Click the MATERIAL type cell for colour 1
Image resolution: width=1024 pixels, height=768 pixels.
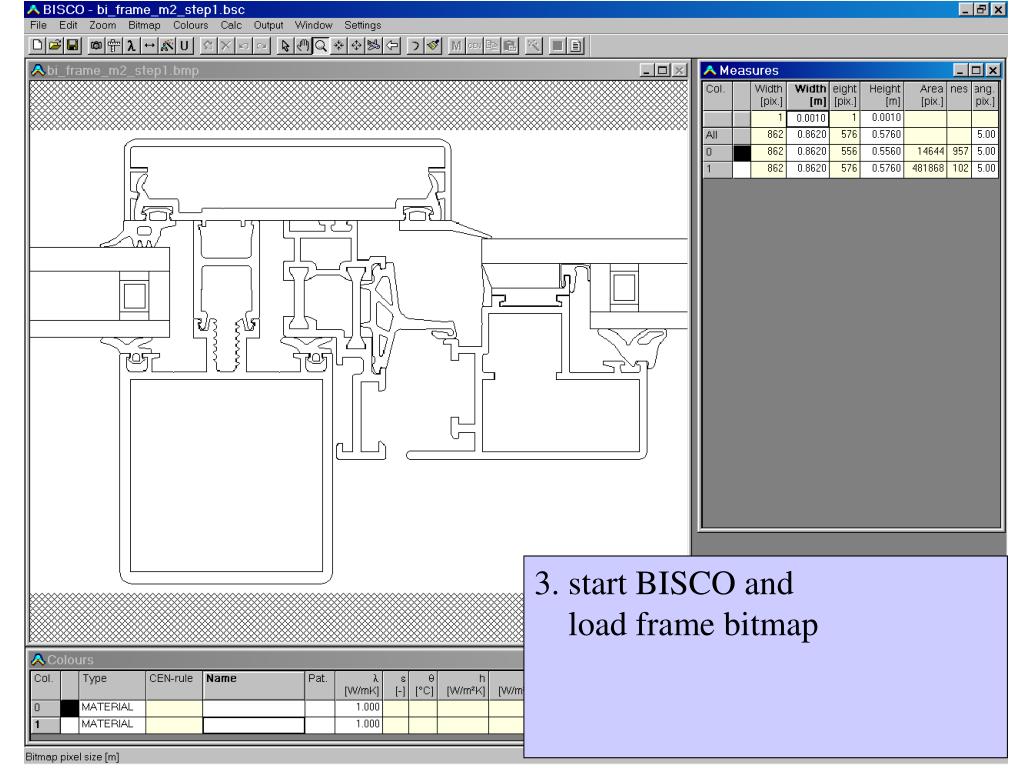click(112, 724)
